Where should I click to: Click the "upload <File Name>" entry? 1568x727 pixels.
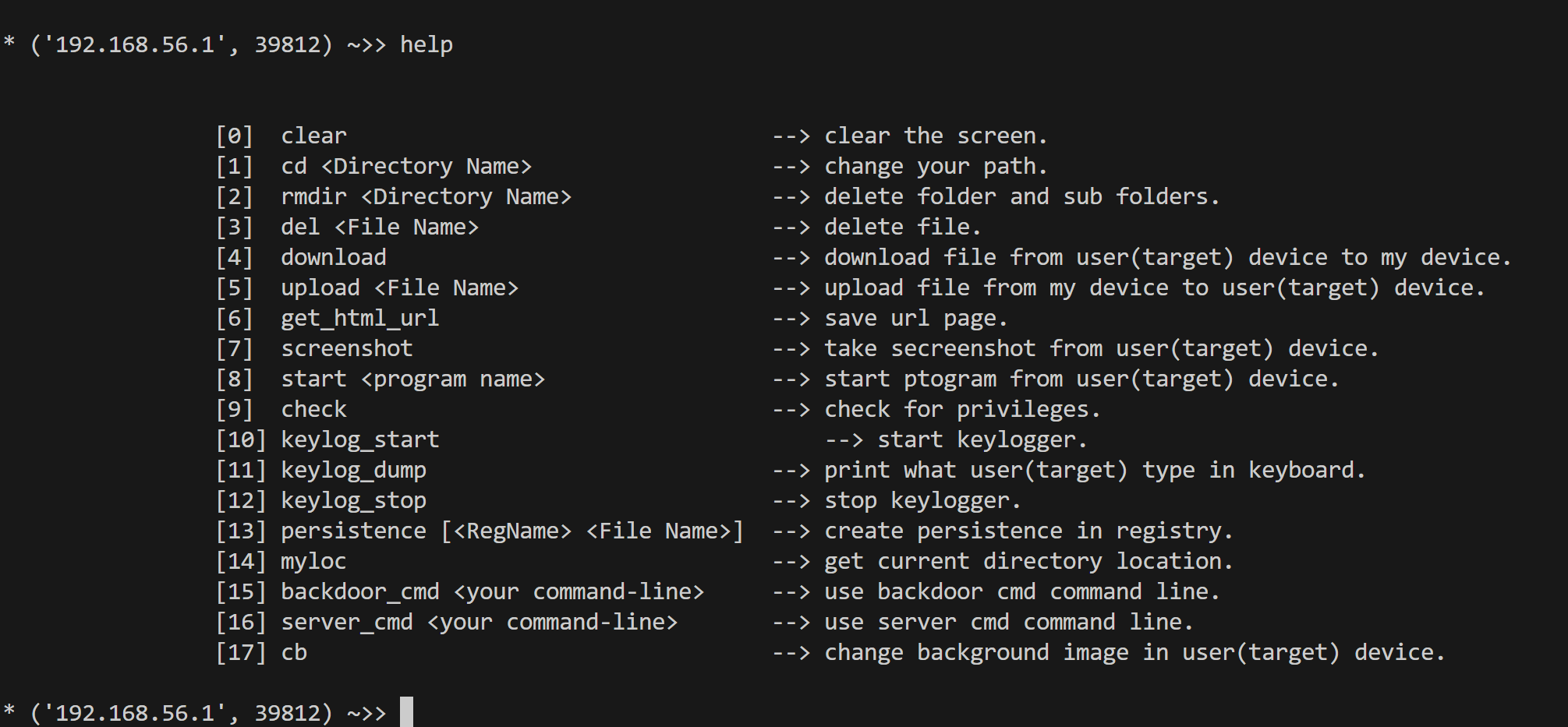pos(400,288)
